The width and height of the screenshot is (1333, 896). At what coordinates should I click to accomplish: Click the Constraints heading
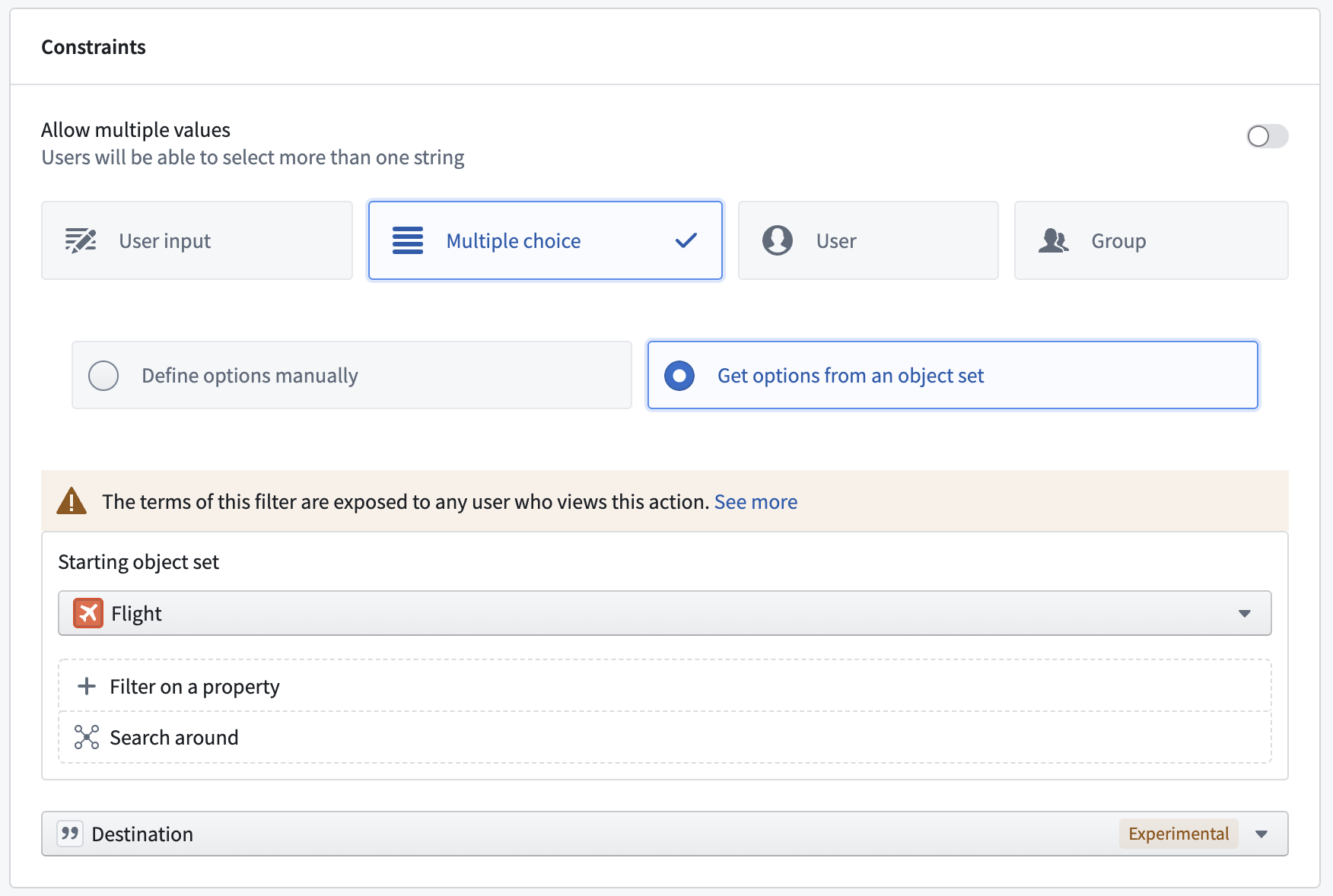94,47
